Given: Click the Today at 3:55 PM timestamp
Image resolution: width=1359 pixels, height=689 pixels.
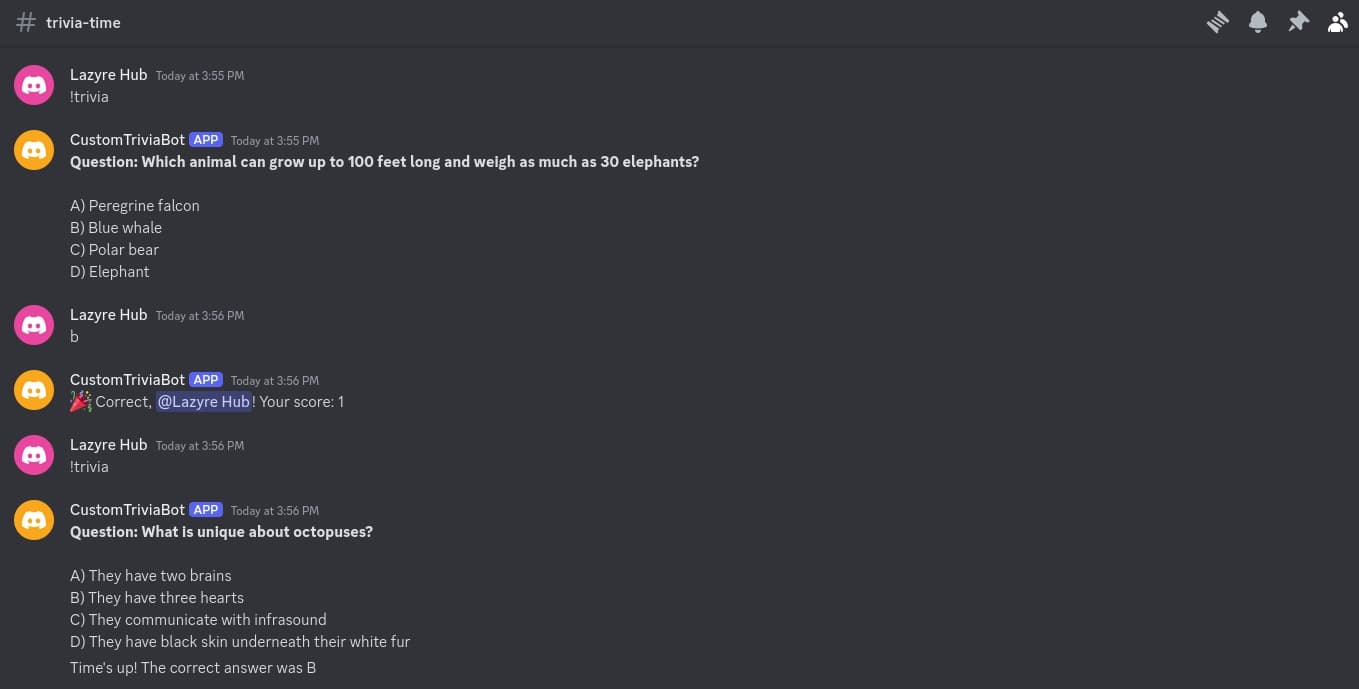Looking at the screenshot, I should tap(199, 75).
